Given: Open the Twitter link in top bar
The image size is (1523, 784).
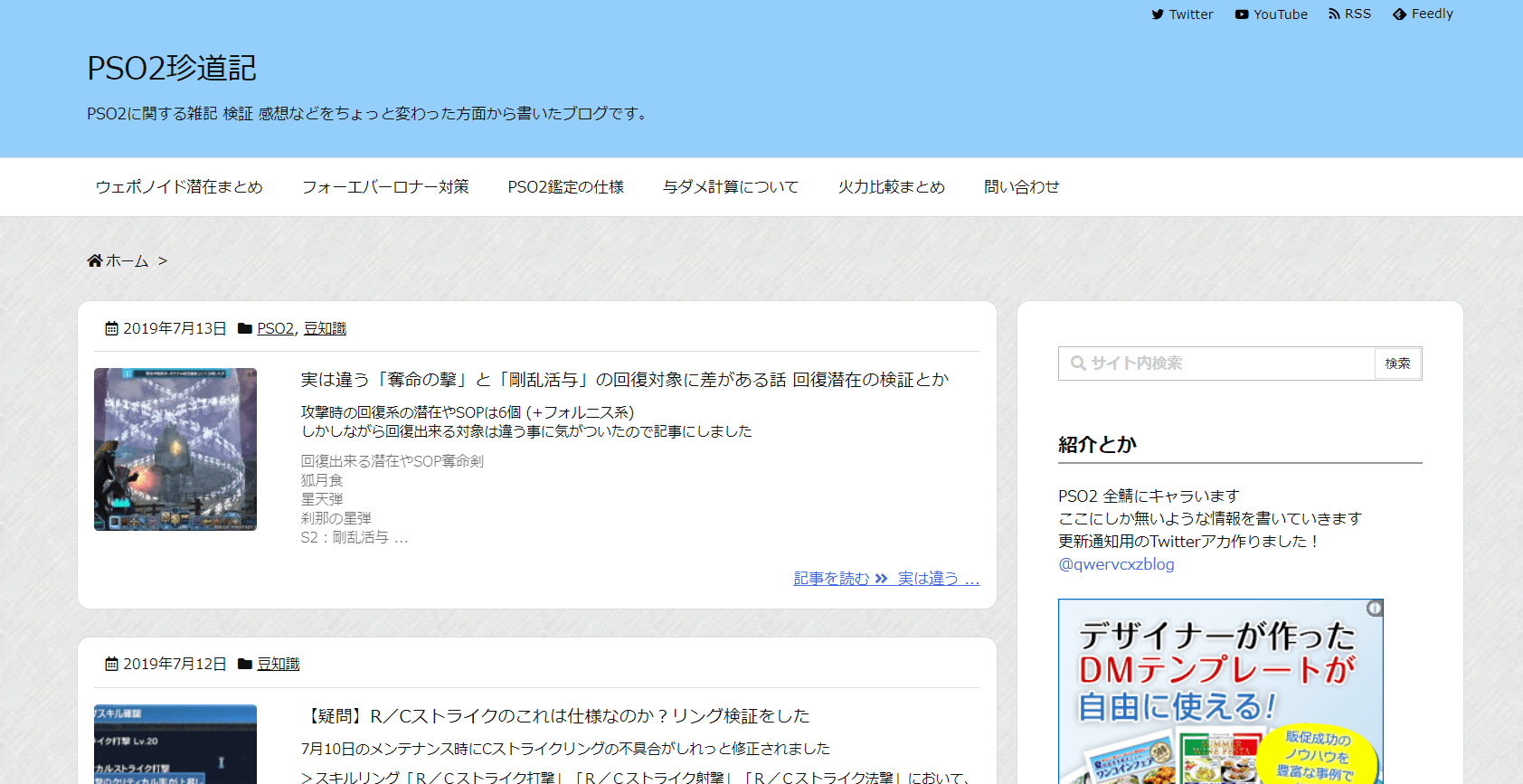Looking at the screenshot, I should tap(1182, 14).
